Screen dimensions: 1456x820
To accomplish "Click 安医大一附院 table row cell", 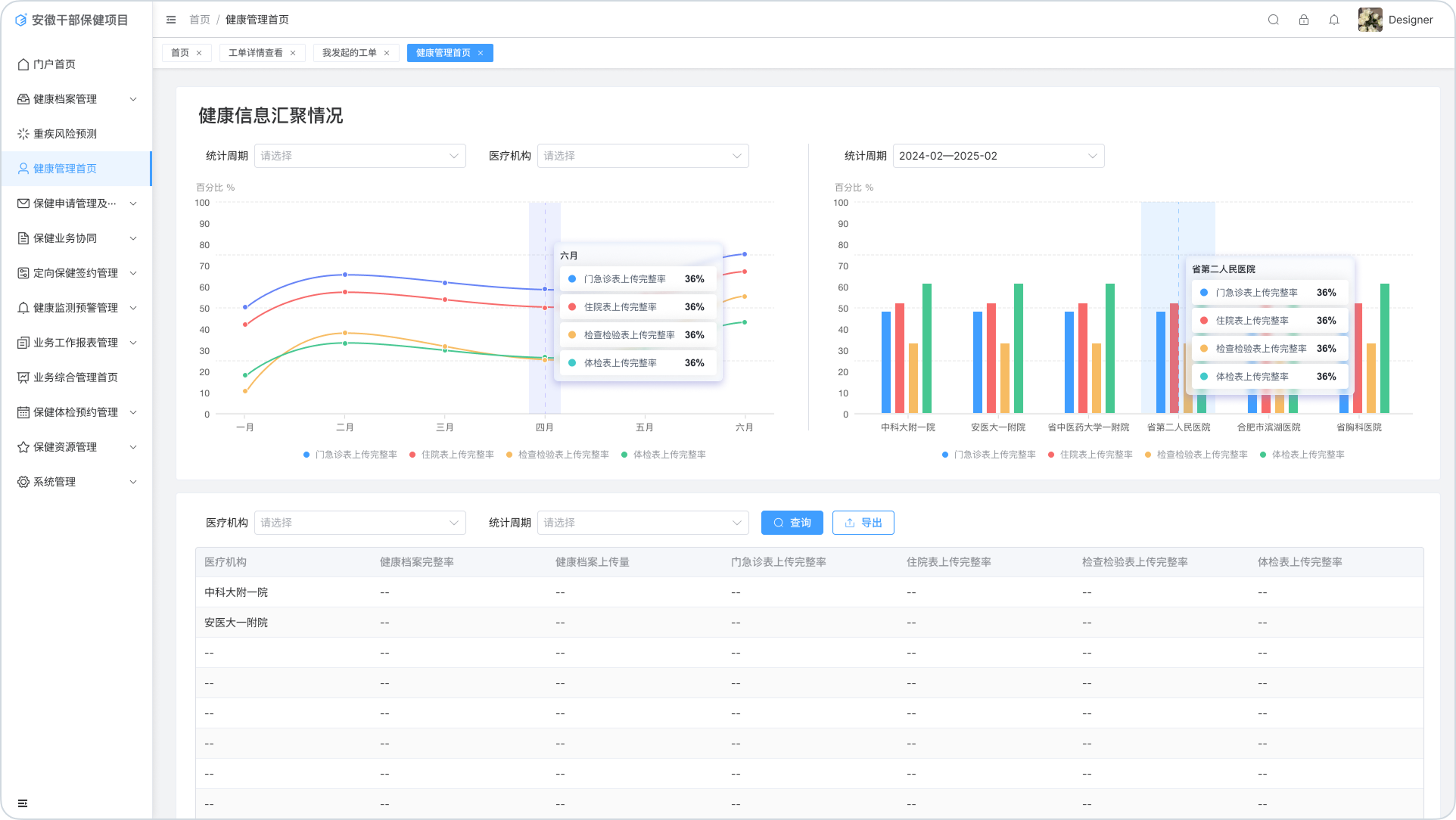I will [236, 623].
